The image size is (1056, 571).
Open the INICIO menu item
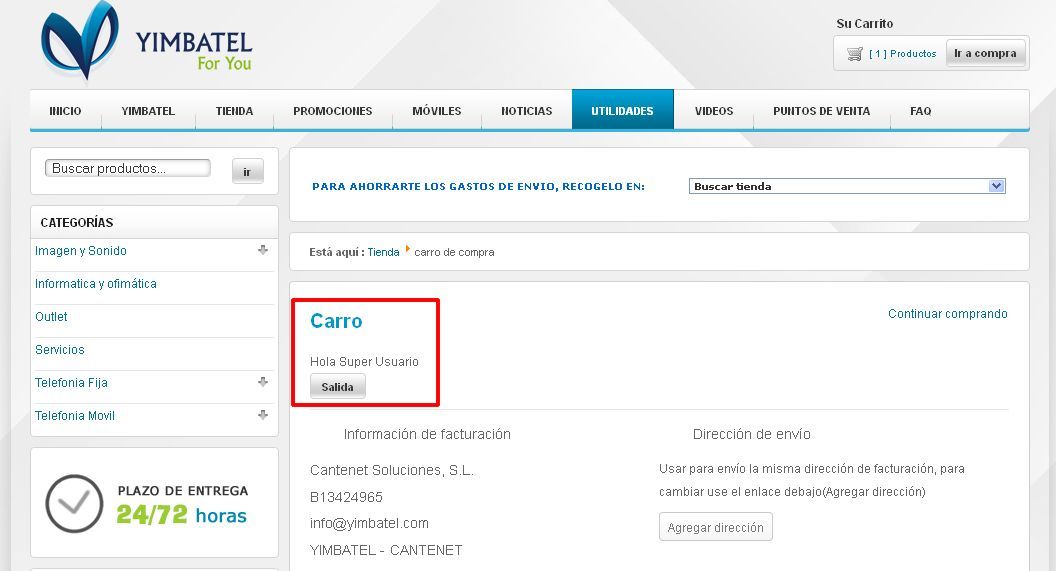point(65,111)
